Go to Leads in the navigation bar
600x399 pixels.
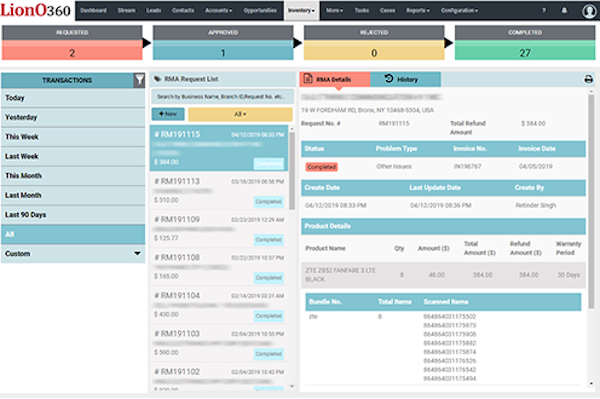pyautogui.click(x=153, y=10)
